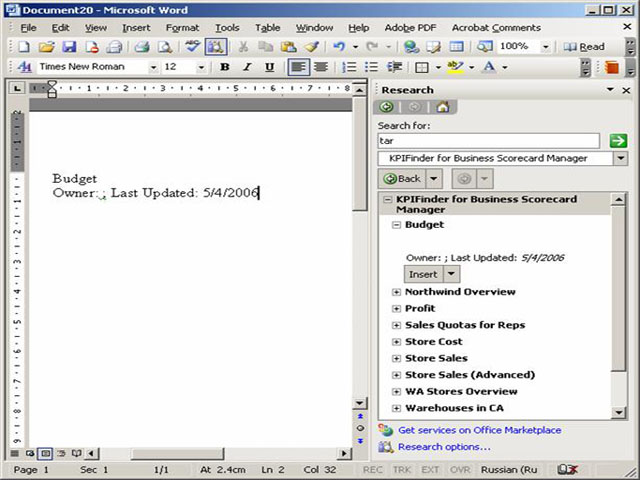Viewport: 640px width, 480px height.
Task: Apply font color A button
Action: tap(489, 67)
